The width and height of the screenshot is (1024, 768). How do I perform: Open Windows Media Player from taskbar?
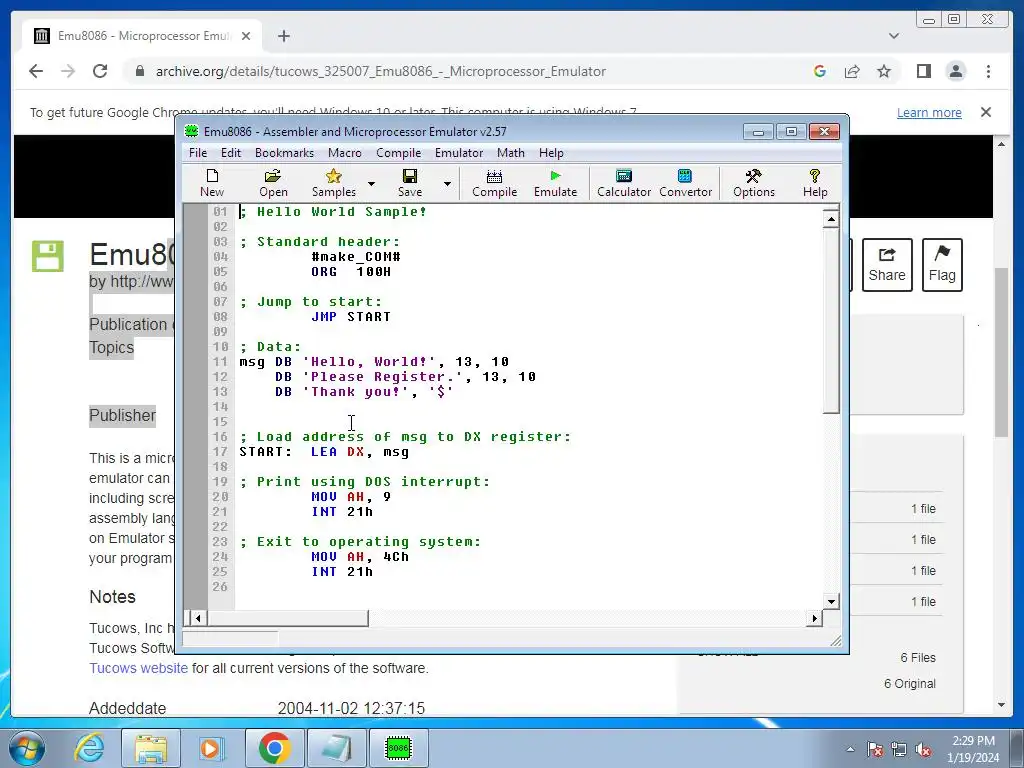tap(212, 748)
